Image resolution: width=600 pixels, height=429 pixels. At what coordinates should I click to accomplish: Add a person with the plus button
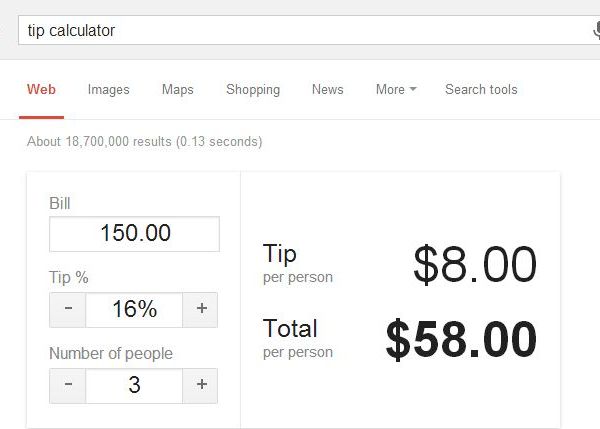(201, 385)
